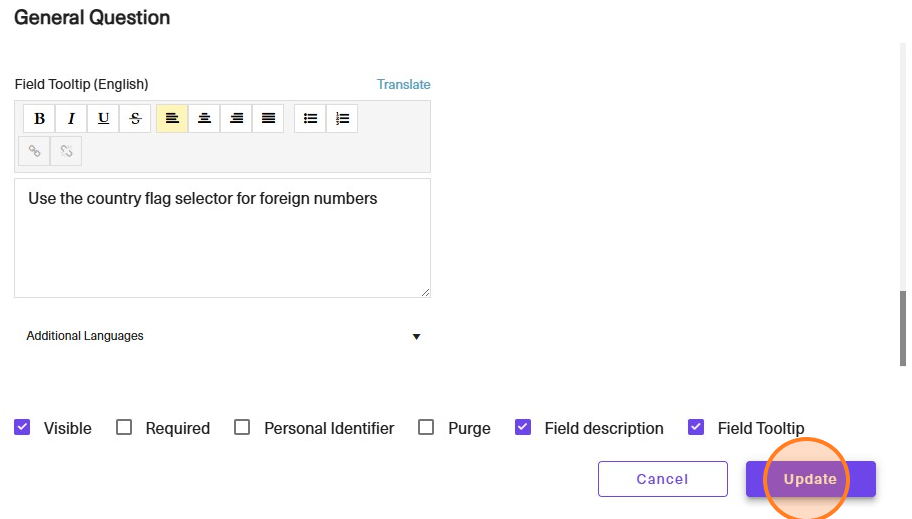Insert a numbered list
912x519 pixels.
point(342,119)
